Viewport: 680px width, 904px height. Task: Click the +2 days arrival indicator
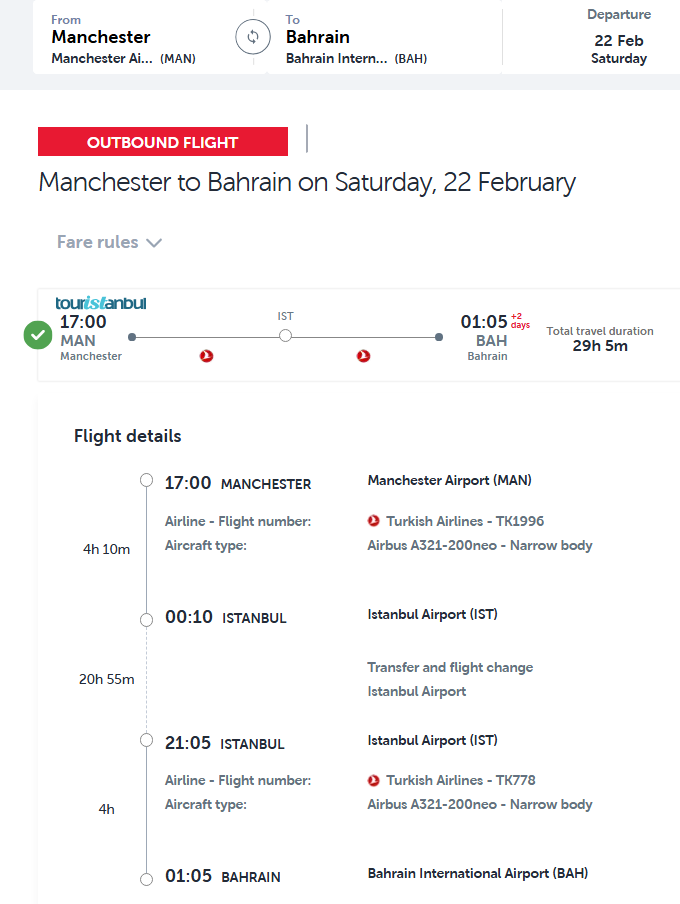(520, 320)
